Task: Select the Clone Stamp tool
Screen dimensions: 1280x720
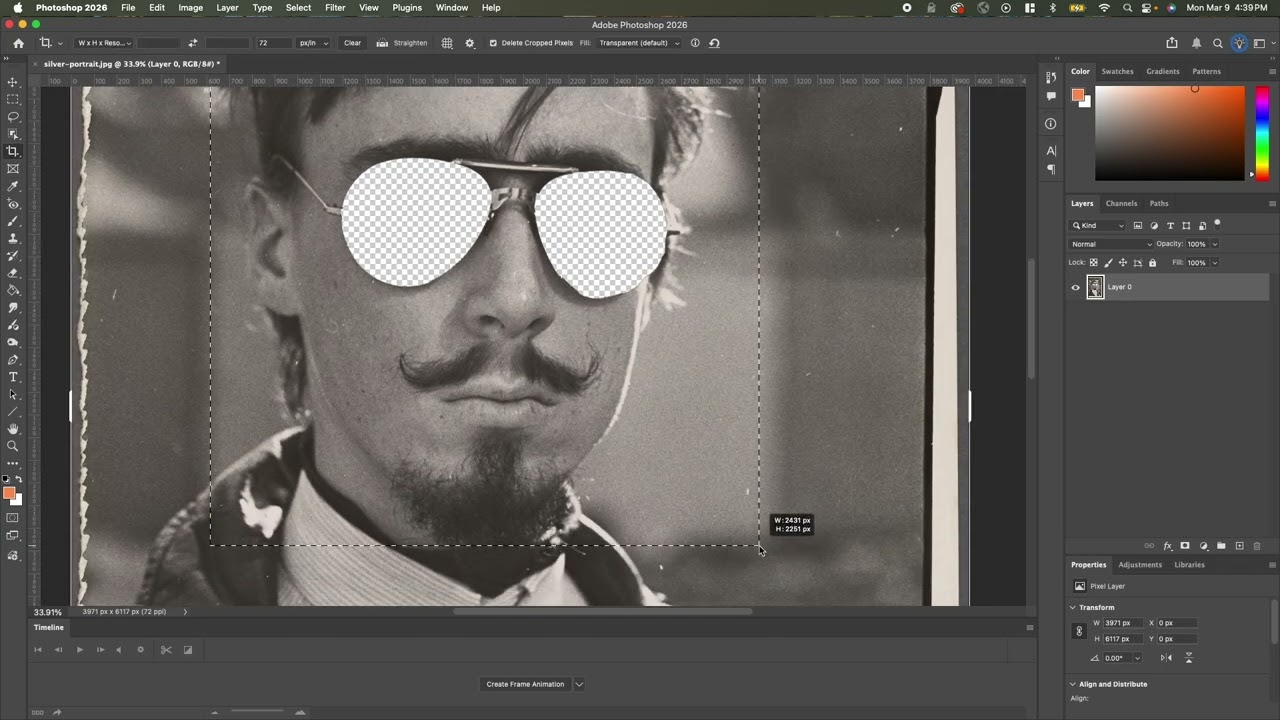Action: click(x=13, y=238)
